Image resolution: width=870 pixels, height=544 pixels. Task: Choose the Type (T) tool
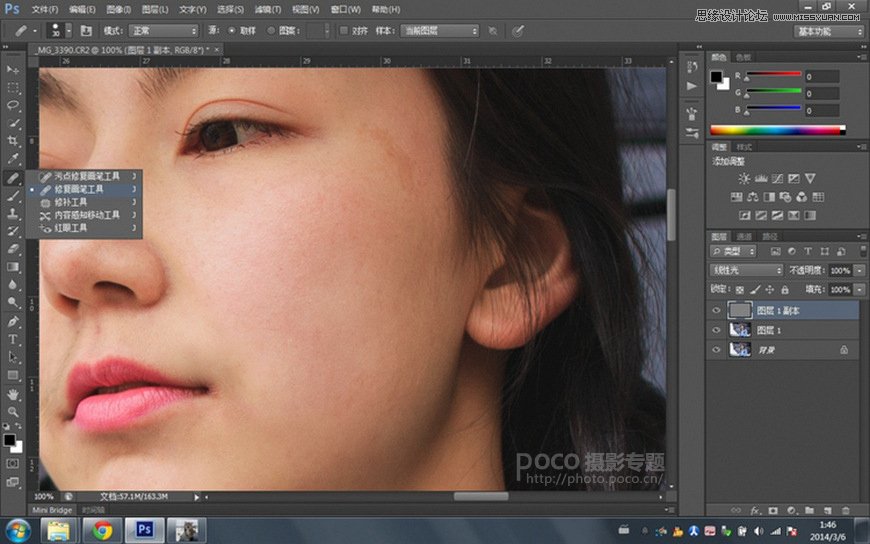click(14, 339)
